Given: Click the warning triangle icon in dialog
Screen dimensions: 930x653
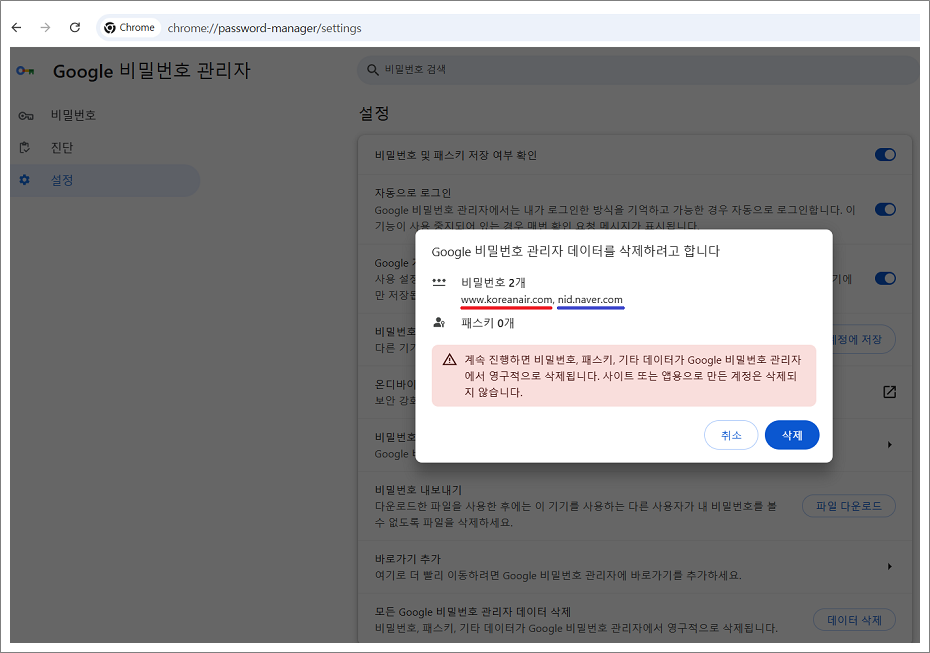Looking at the screenshot, I should [x=450, y=360].
